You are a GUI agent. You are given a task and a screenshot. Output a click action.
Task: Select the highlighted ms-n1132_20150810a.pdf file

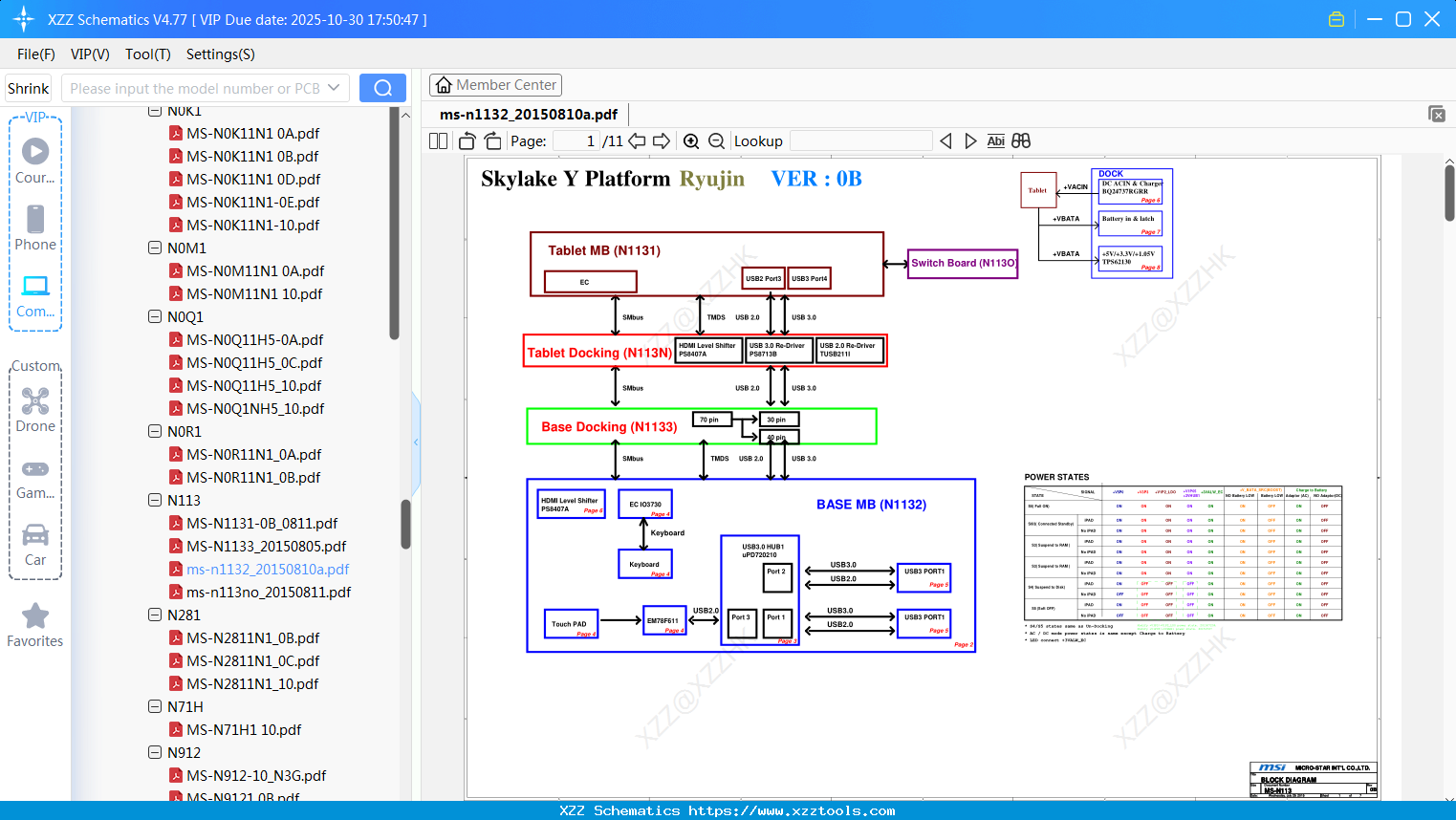coord(268,569)
